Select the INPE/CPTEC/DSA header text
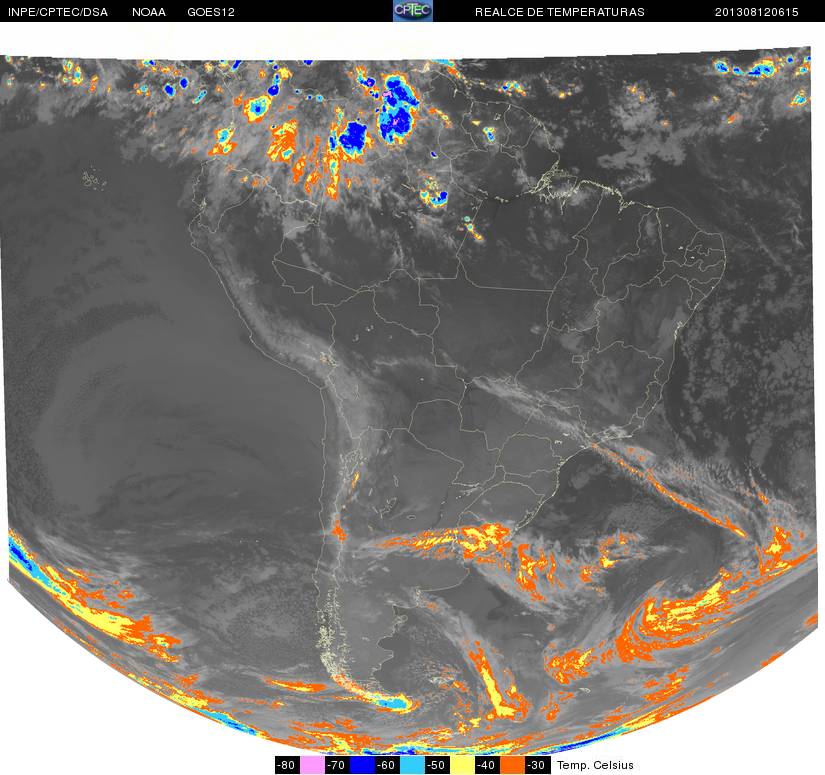Viewport: 825px width, 775px height. pyautogui.click(x=58, y=12)
